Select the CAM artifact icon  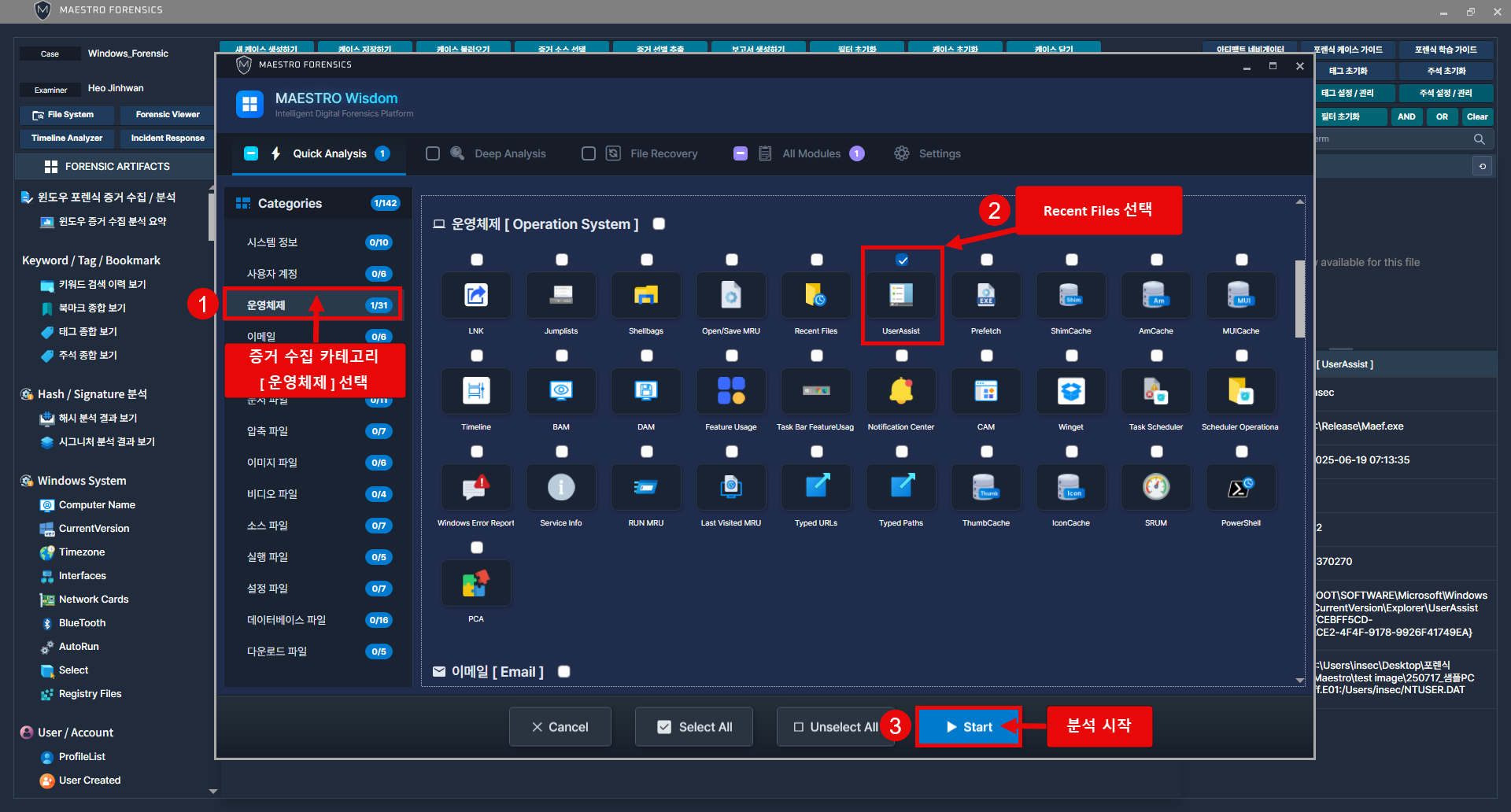pyautogui.click(x=986, y=391)
